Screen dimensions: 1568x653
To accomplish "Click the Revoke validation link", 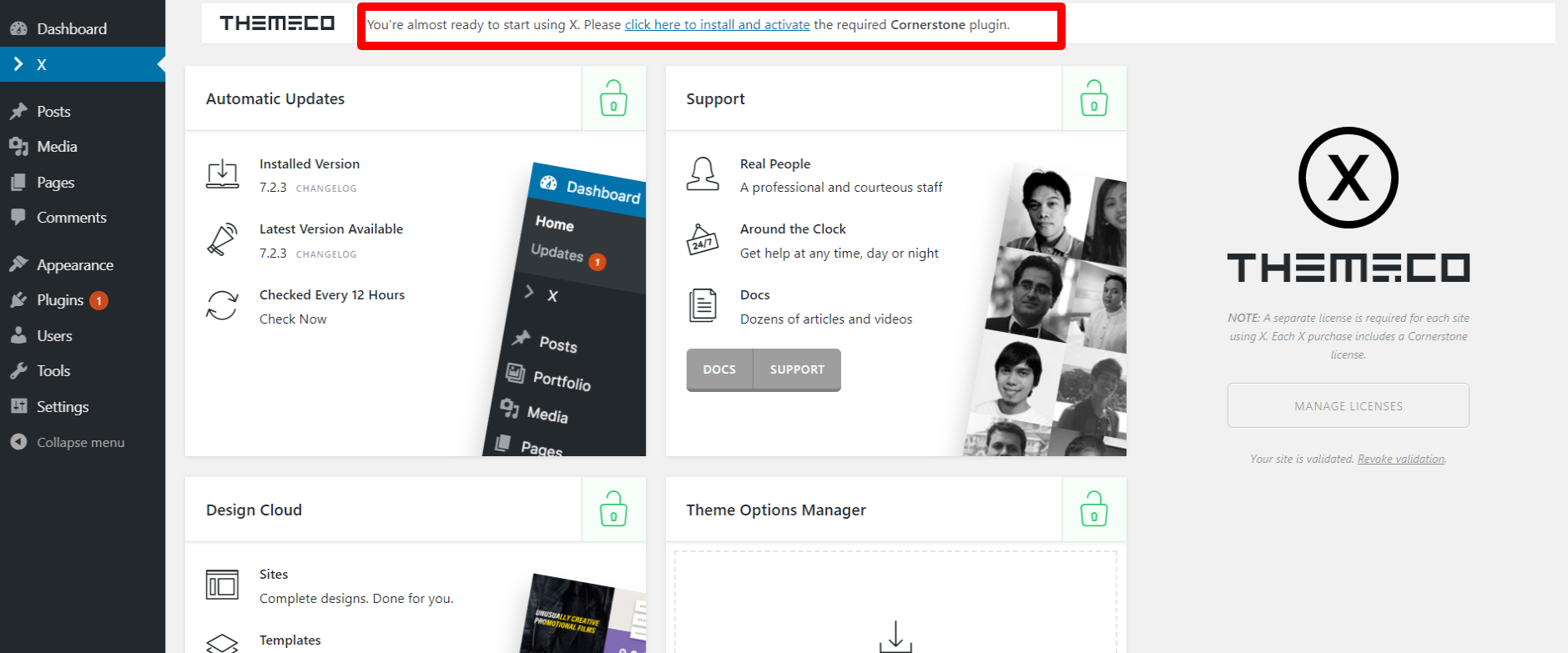I will click(x=1401, y=459).
